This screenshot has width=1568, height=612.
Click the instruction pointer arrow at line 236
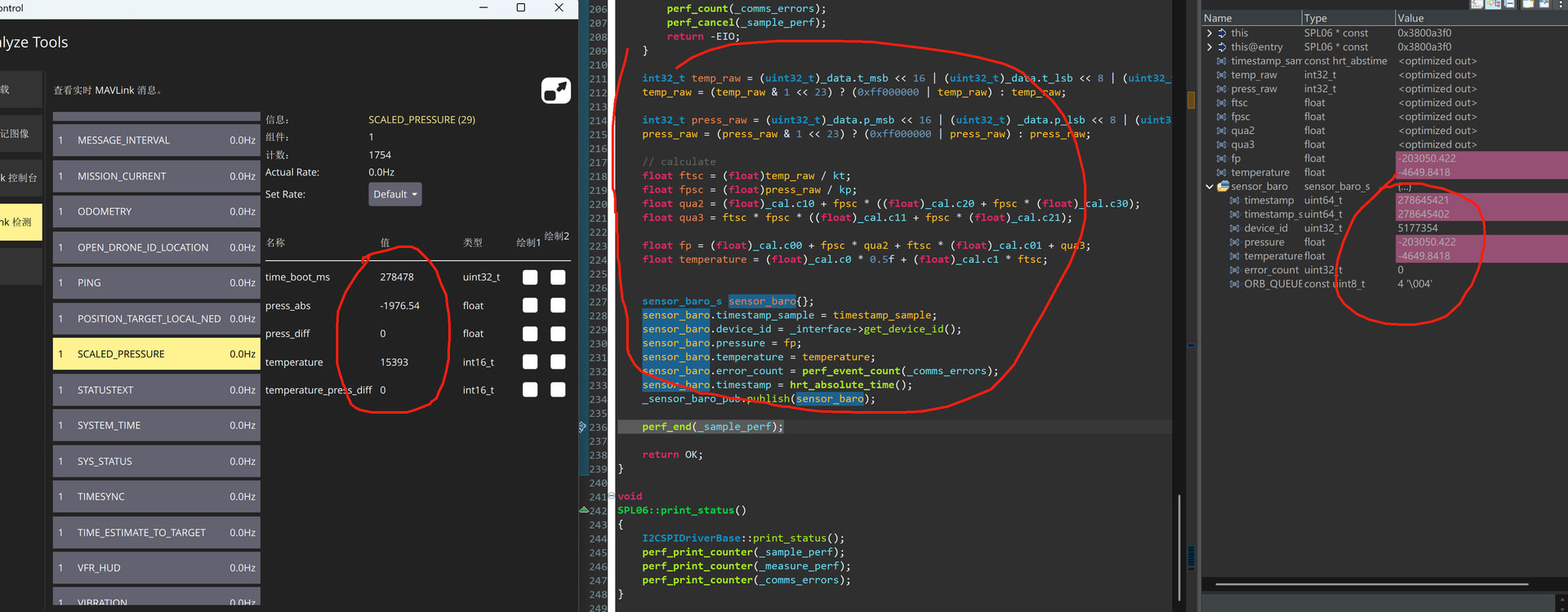582,427
